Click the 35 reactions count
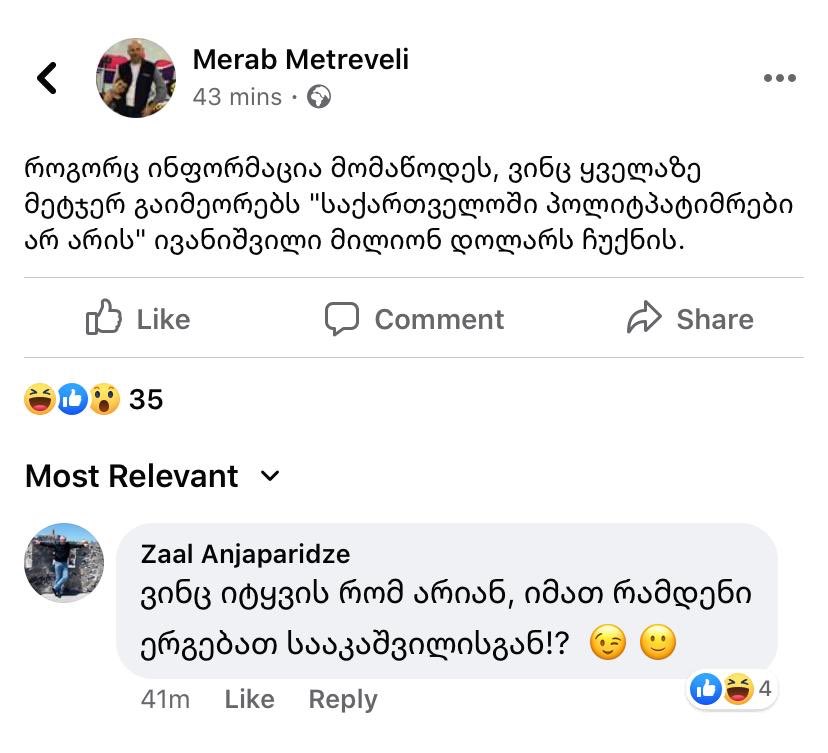Viewport: 828px width, 753px height. tap(146, 400)
